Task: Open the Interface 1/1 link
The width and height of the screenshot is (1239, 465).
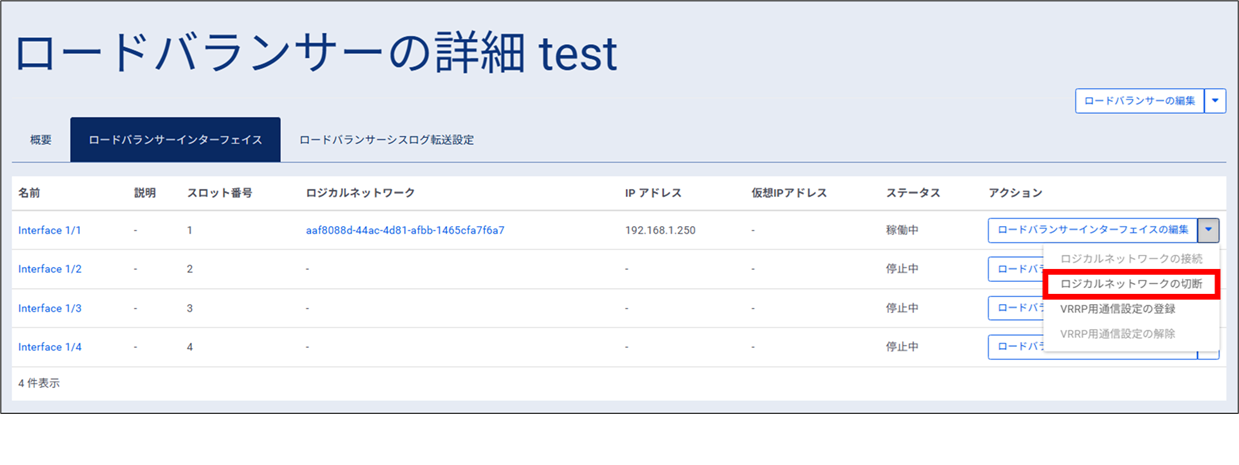Action: (50, 230)
